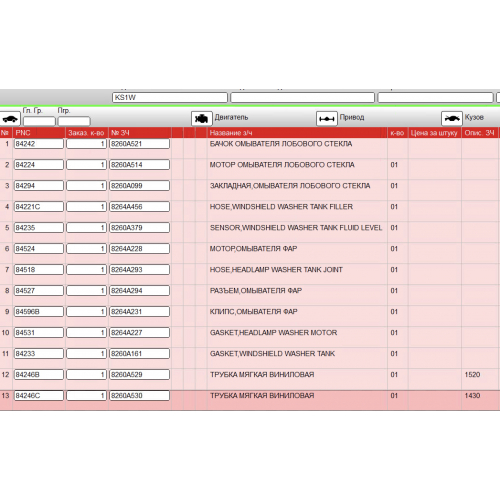Click PNC field 84246C in row 13

[x=39, y=396]
